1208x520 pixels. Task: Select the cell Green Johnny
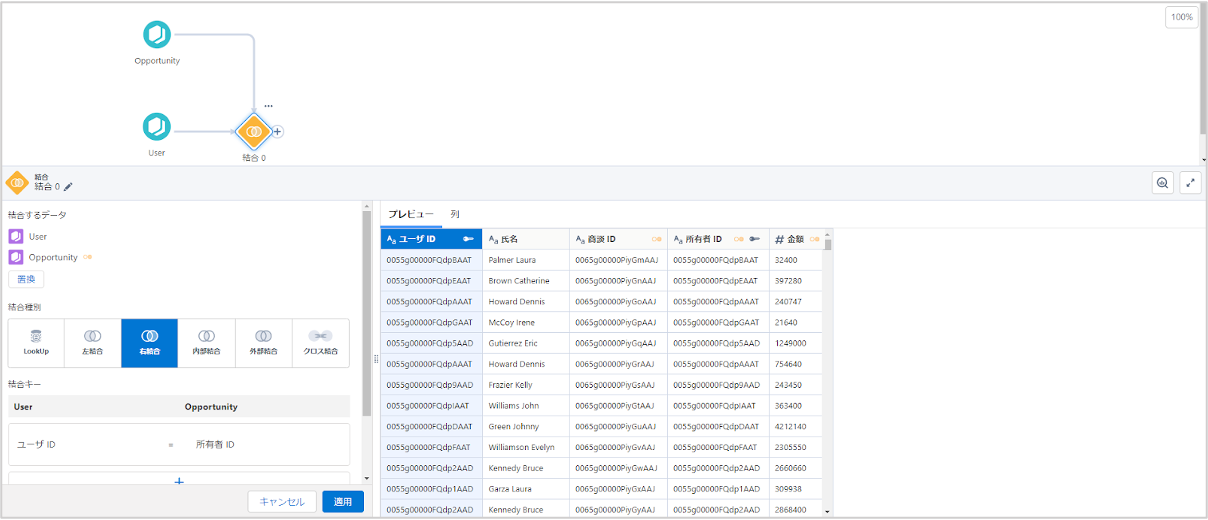click(x=525, y=427)
